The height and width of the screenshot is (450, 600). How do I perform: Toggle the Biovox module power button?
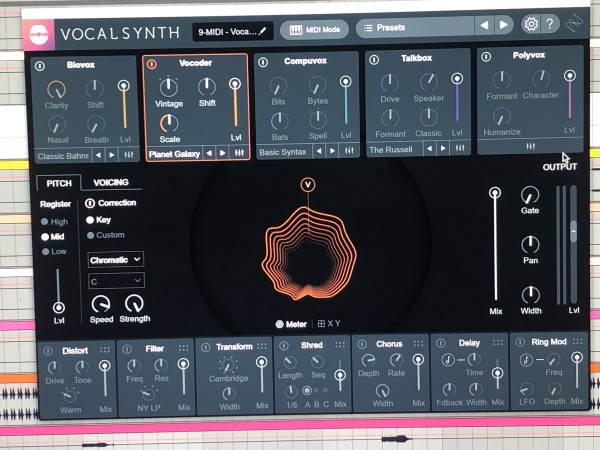tap(40, 66)
